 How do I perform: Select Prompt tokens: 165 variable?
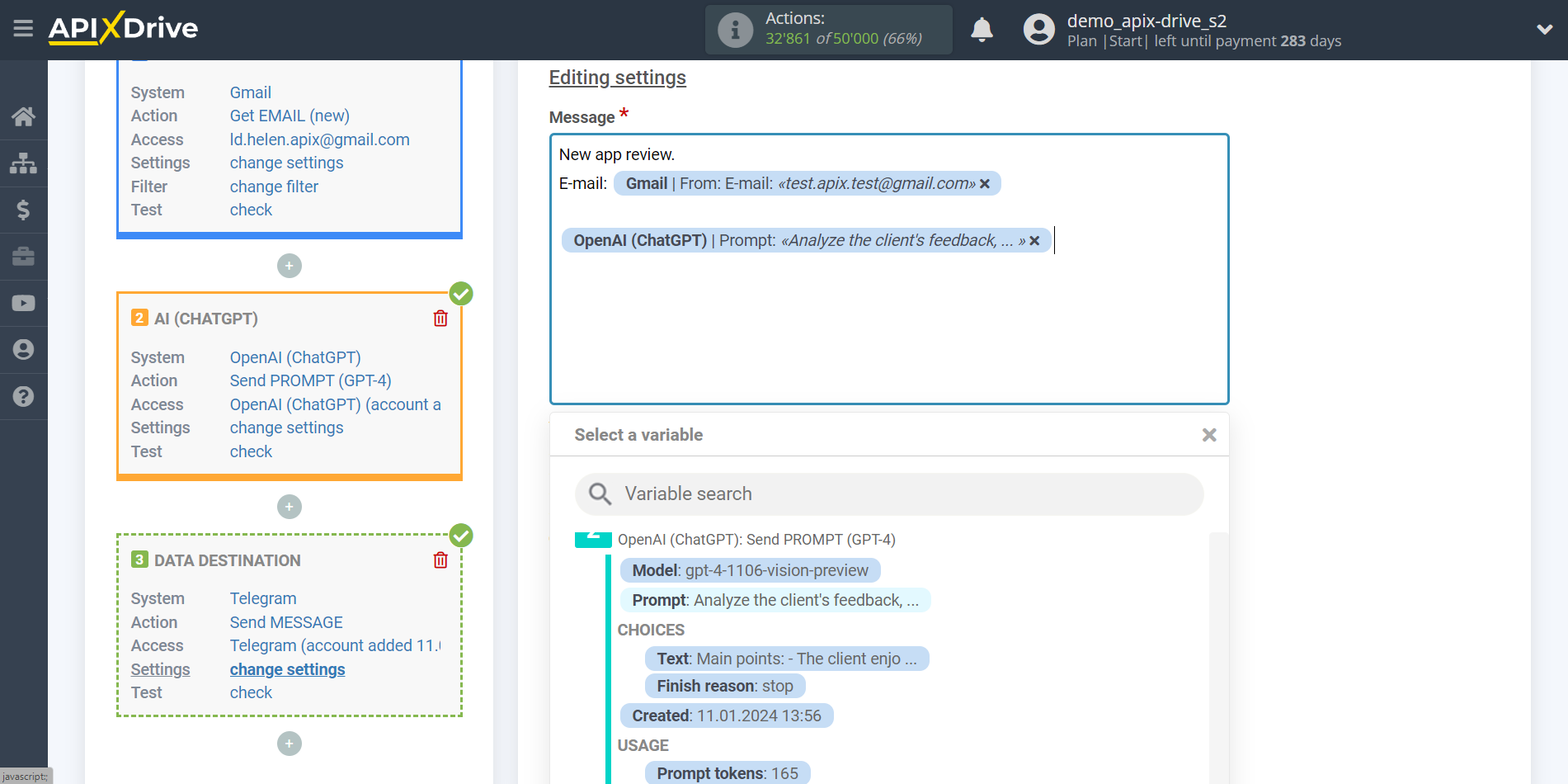pyautogui.click(x=727, y=773)
